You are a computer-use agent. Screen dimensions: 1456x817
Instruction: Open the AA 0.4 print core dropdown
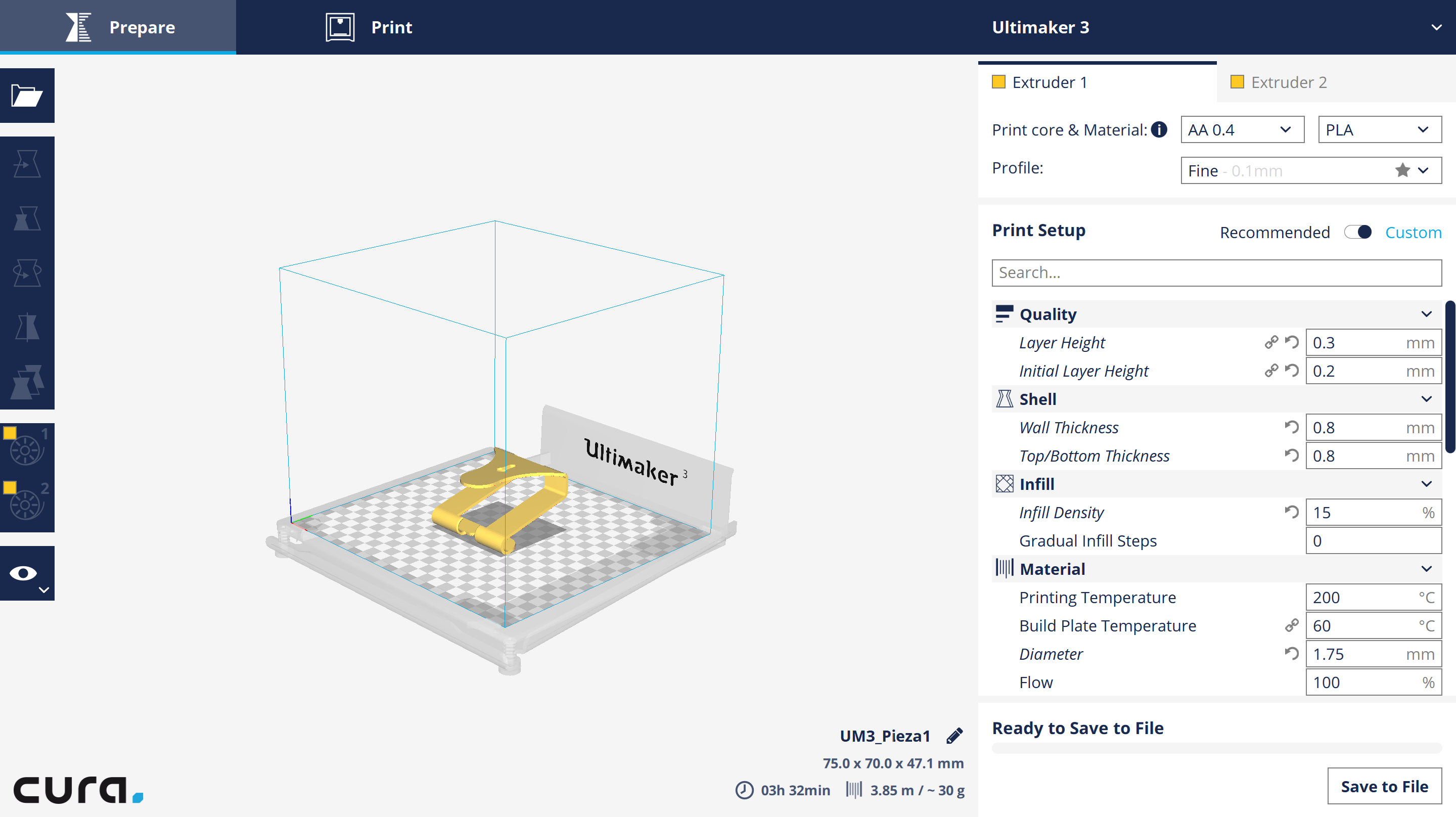tap(1242, 129)
